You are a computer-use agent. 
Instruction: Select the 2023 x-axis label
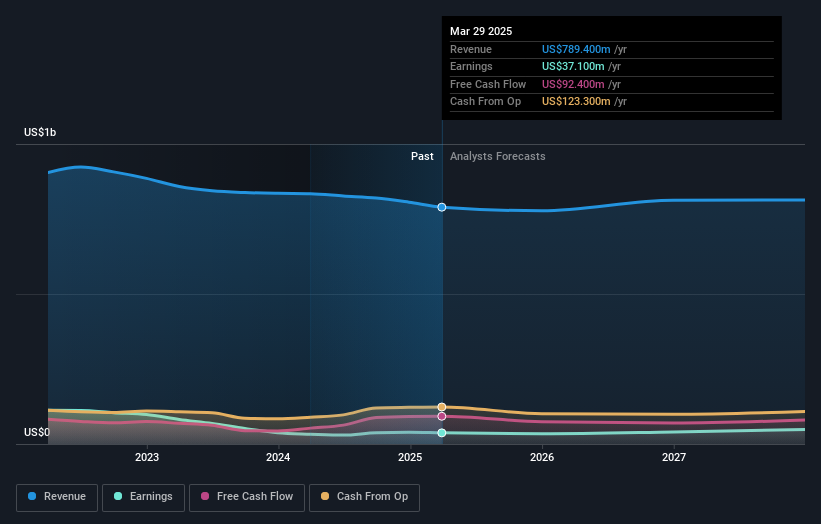pos(147,457)
